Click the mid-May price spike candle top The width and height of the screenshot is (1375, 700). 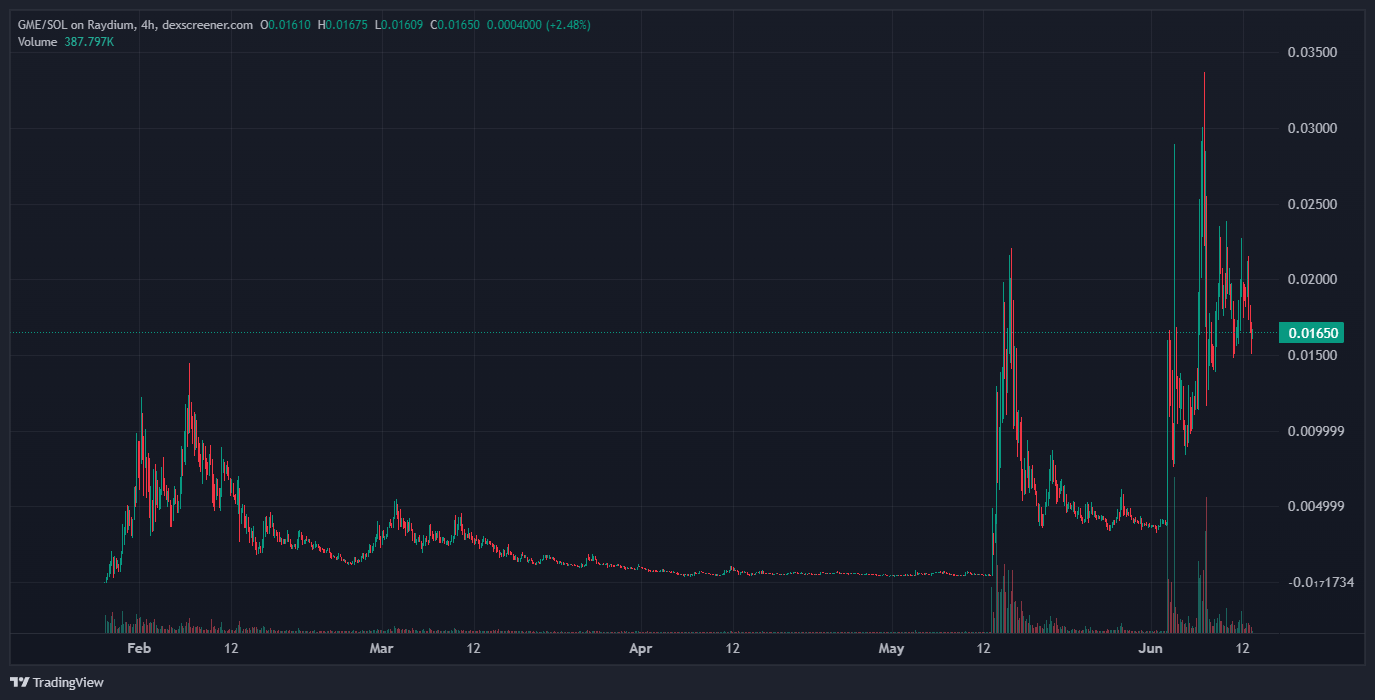[1011, 250]
